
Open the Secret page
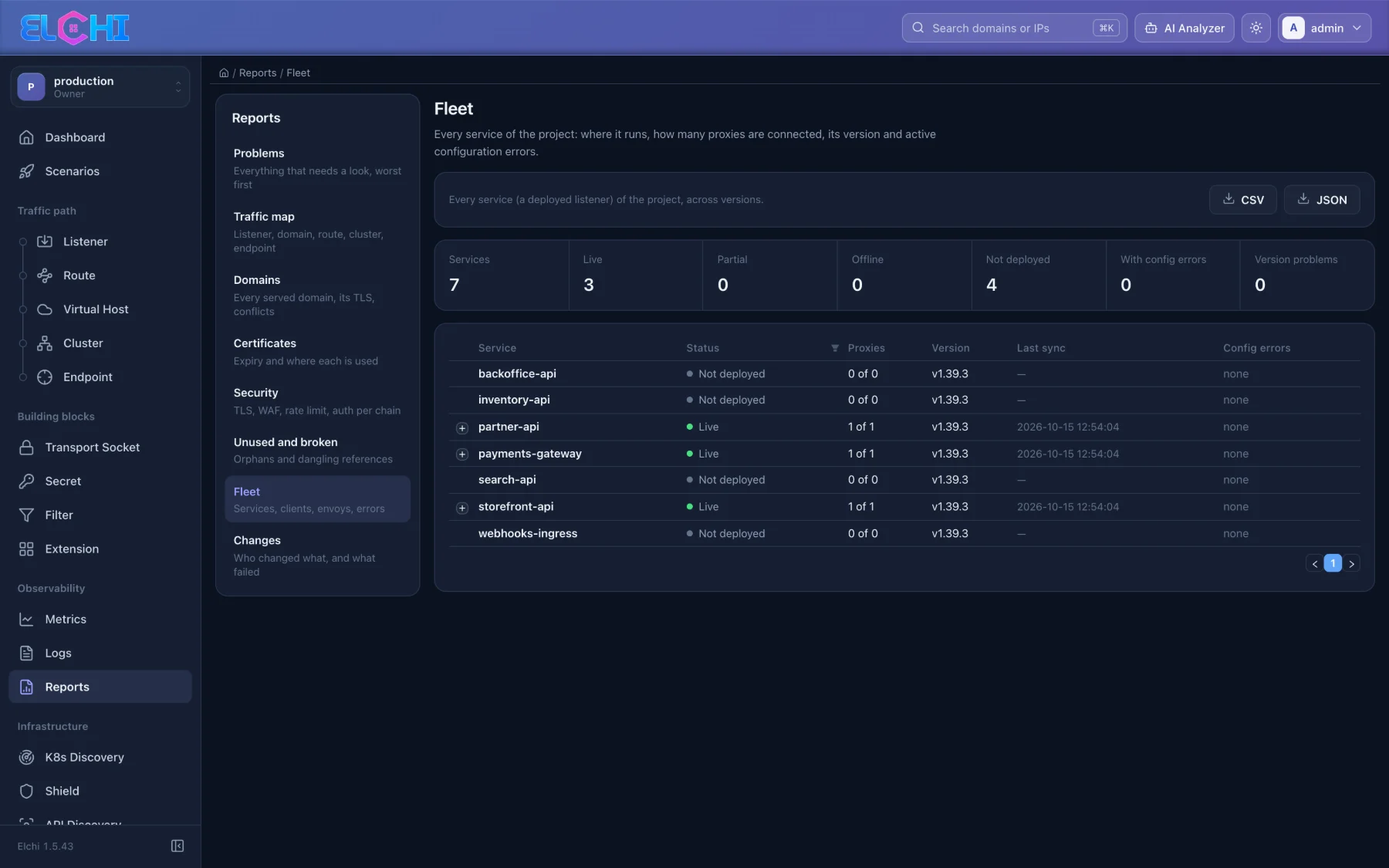tap(100, 481)
